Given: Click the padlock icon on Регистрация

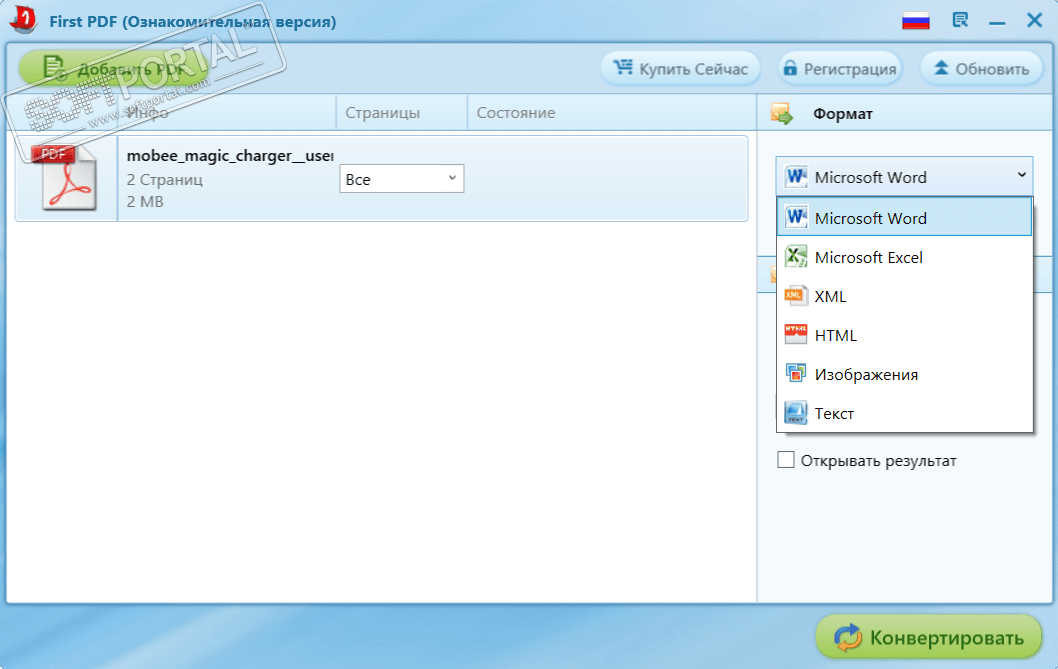Looking at the screenshot, I should pos(789,68).
